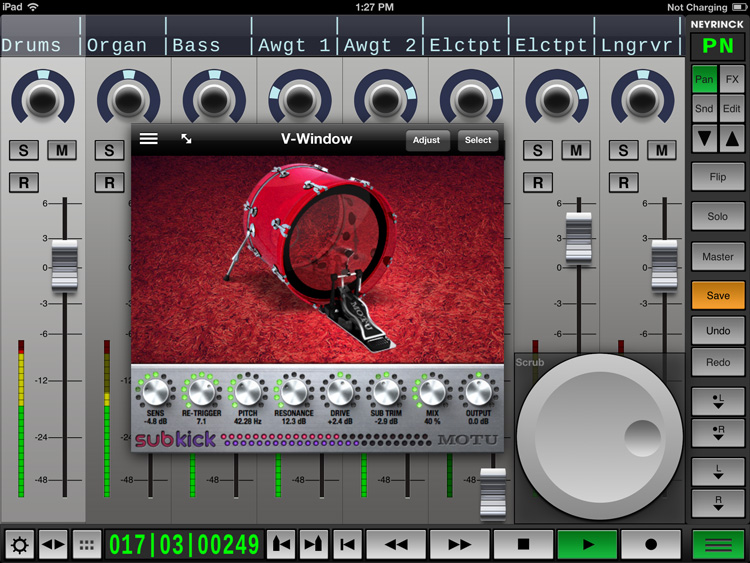Screen dimensions: 750x563
Task: Mute the second Elctpt channel
Action: pos(576,150)
